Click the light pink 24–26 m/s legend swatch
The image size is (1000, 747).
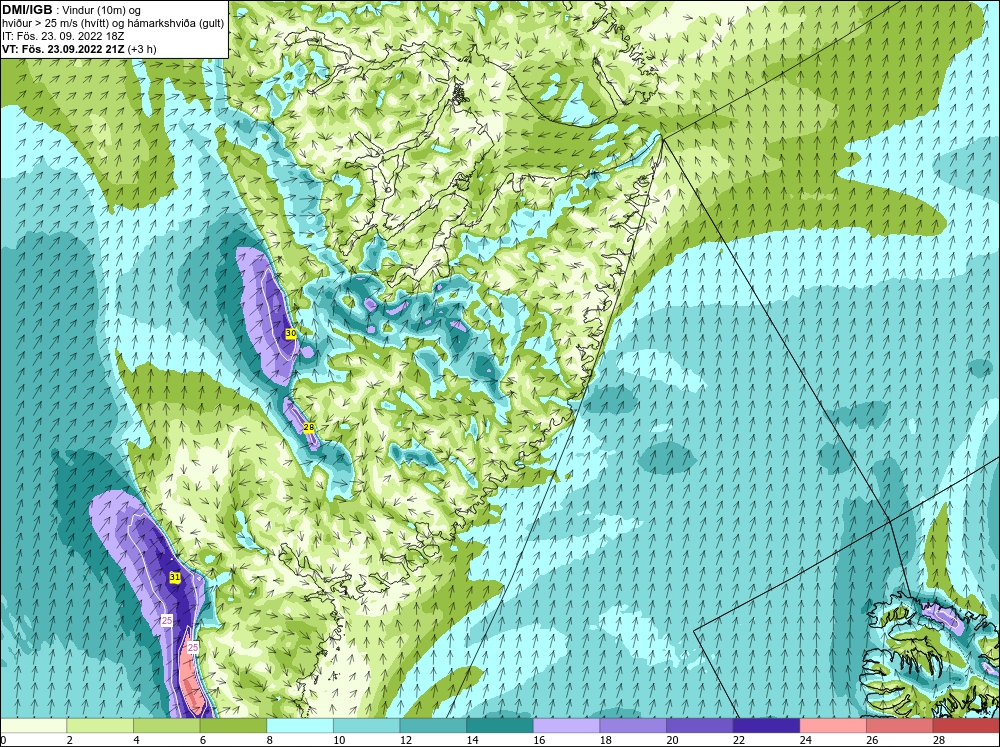point(833,726)
